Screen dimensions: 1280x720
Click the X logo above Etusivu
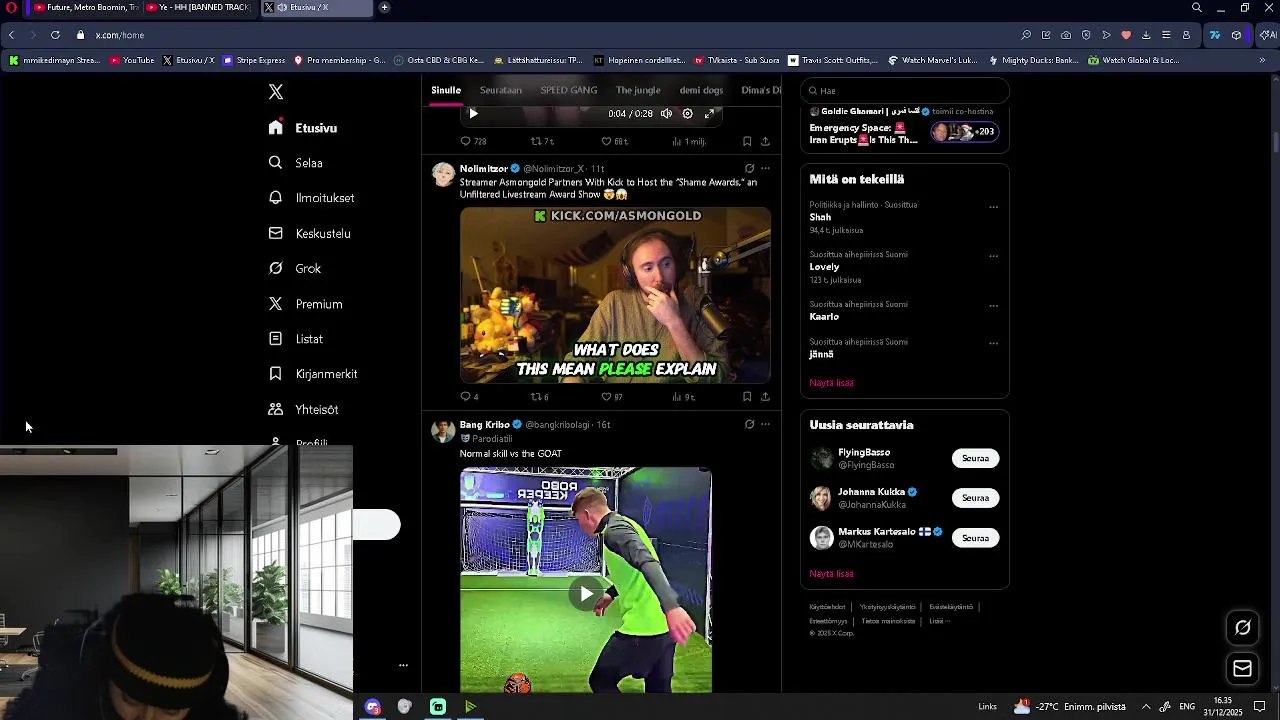coord(276,92)
